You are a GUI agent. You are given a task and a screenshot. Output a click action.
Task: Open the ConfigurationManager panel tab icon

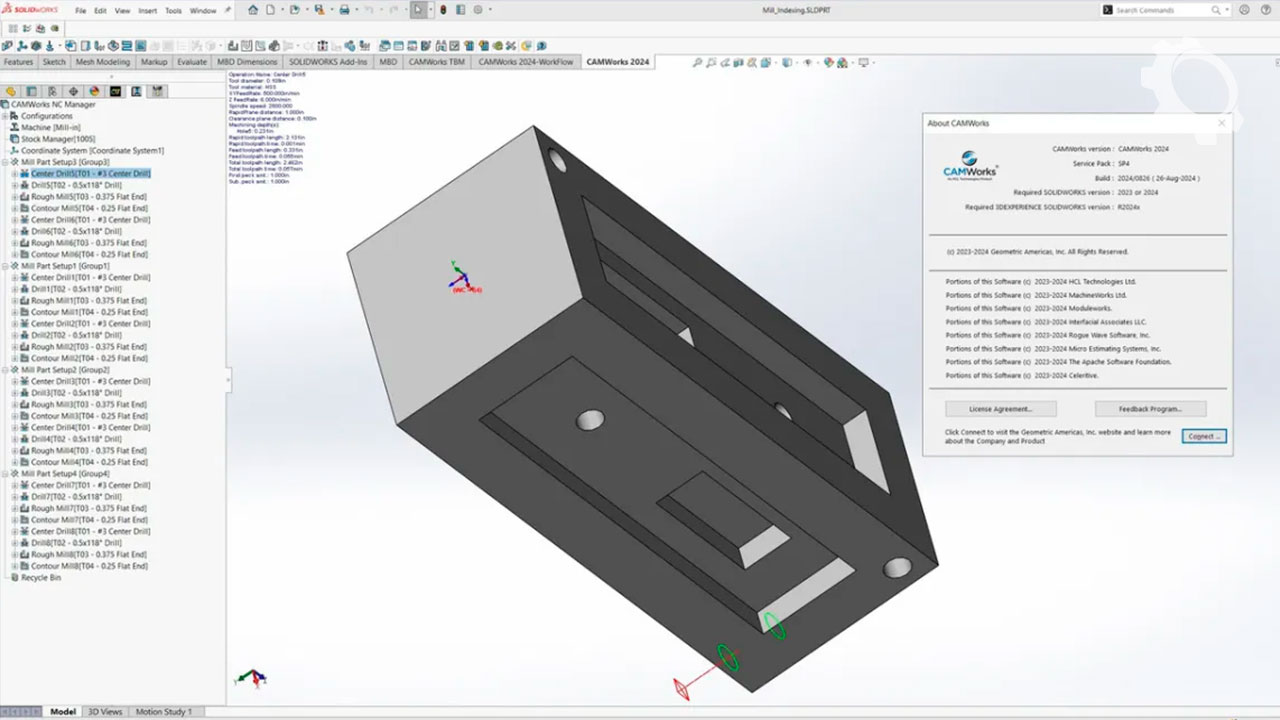[x=53, y=91]
